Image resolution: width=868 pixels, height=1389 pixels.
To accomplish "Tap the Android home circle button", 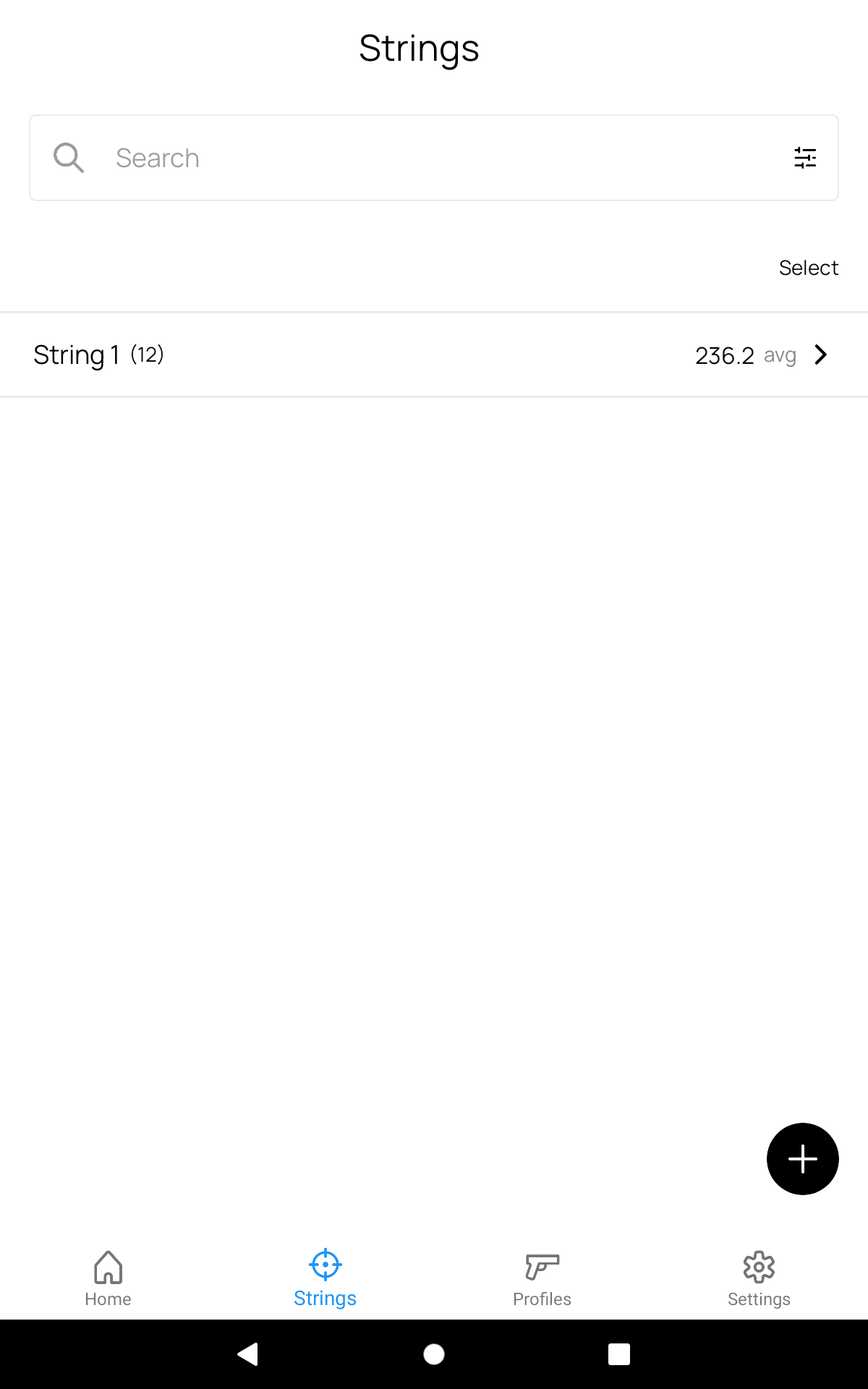I will click(x=434, y=1354).
